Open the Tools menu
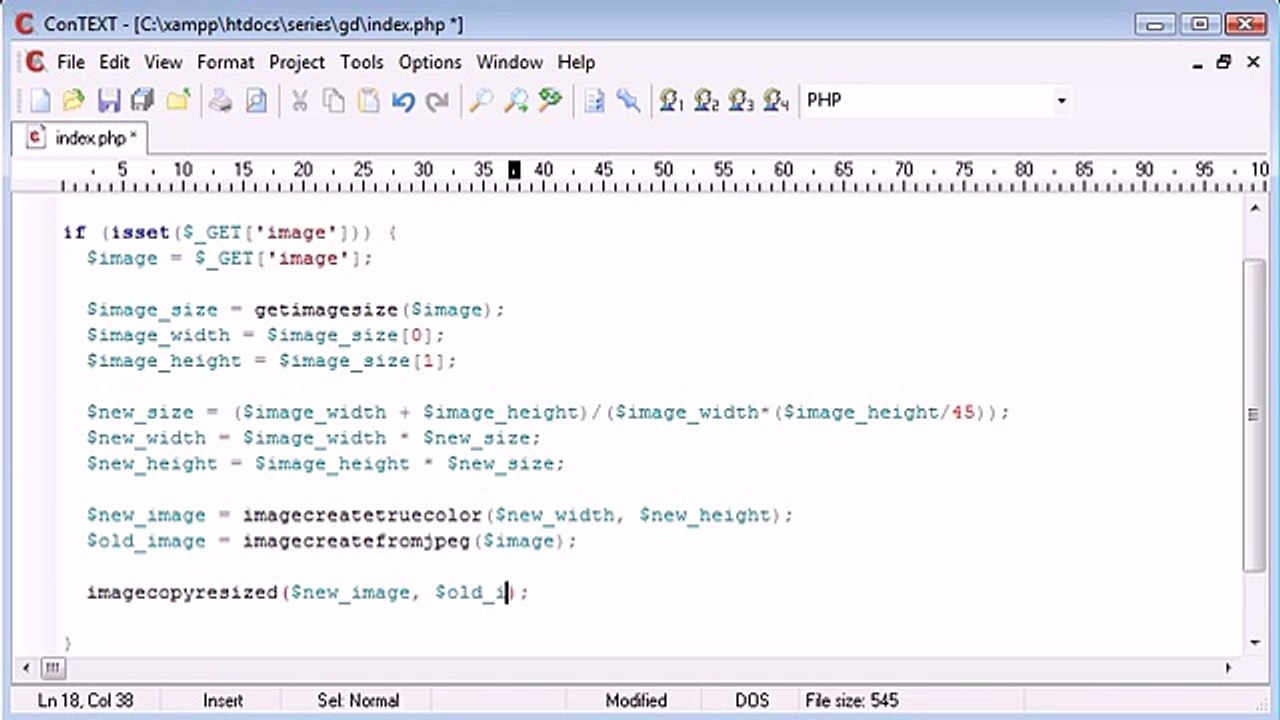 pos(361,62)
